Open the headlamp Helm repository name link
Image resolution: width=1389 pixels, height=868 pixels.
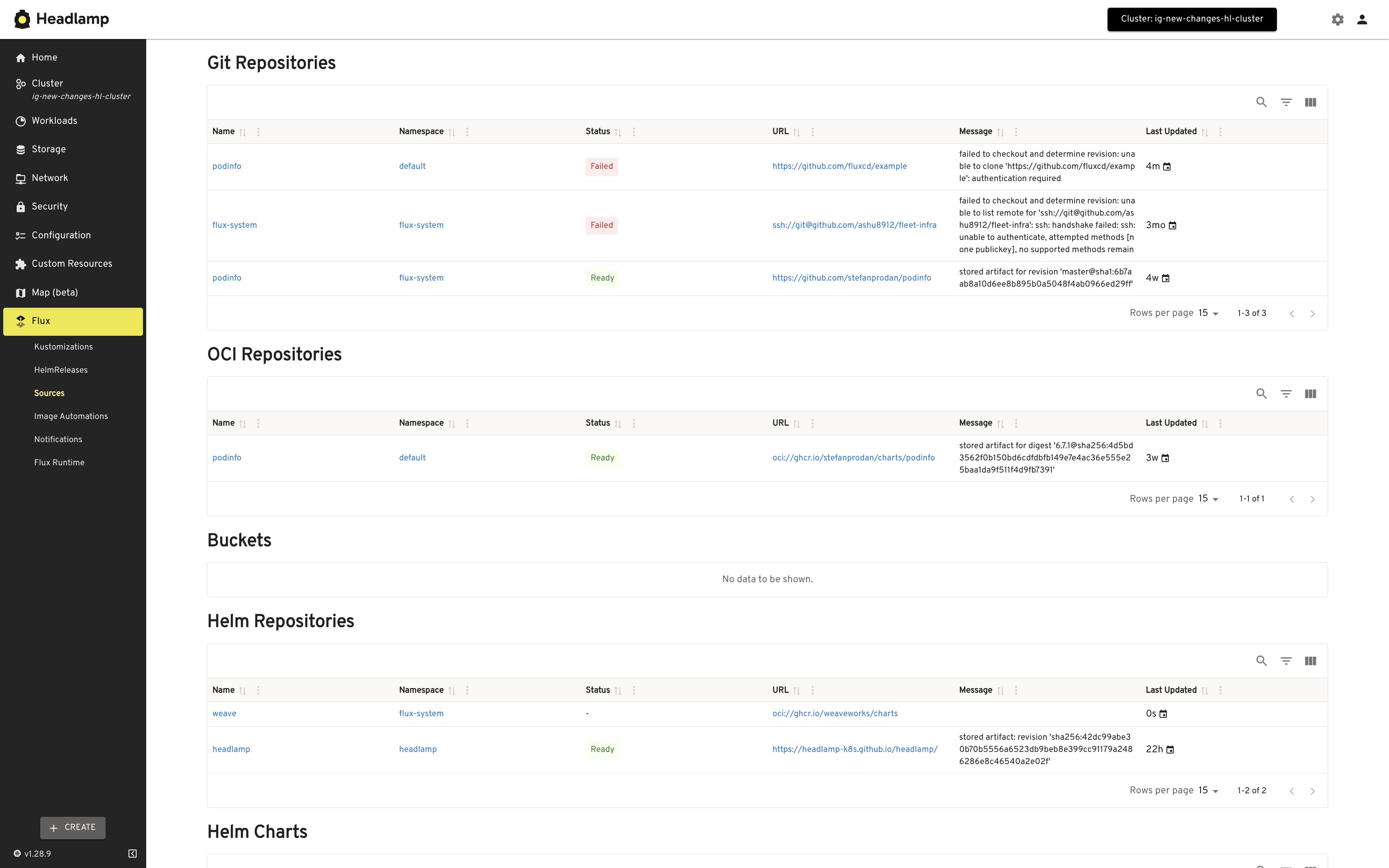point(231,749)
